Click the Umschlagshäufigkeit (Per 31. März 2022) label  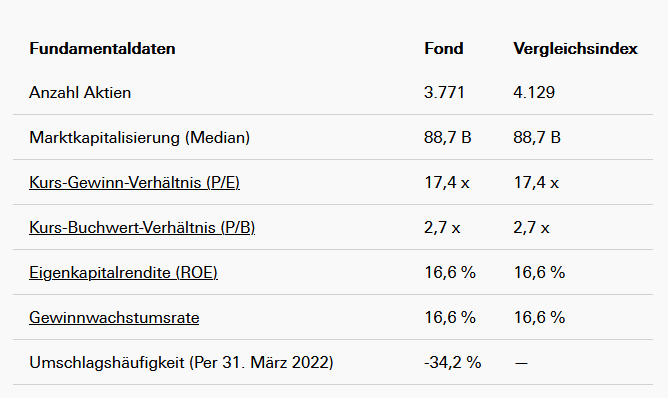(x=181, y=363)
